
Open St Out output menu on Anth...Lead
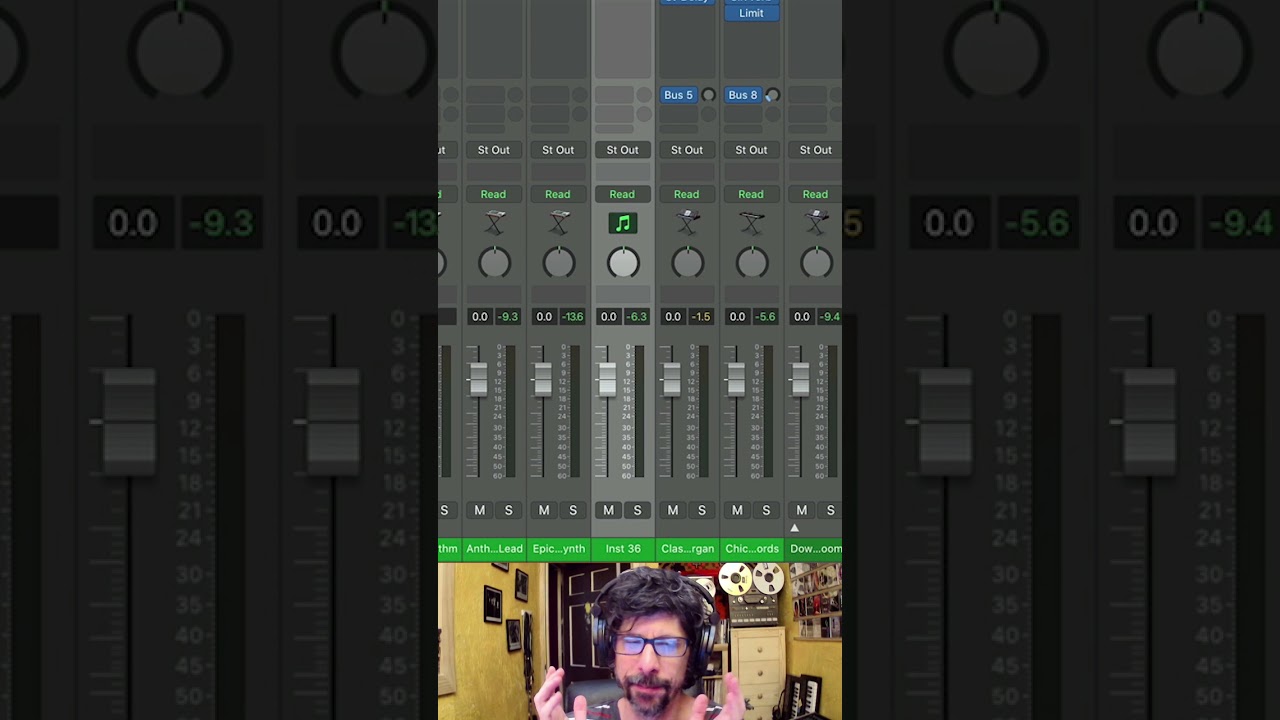pos(494,150)
